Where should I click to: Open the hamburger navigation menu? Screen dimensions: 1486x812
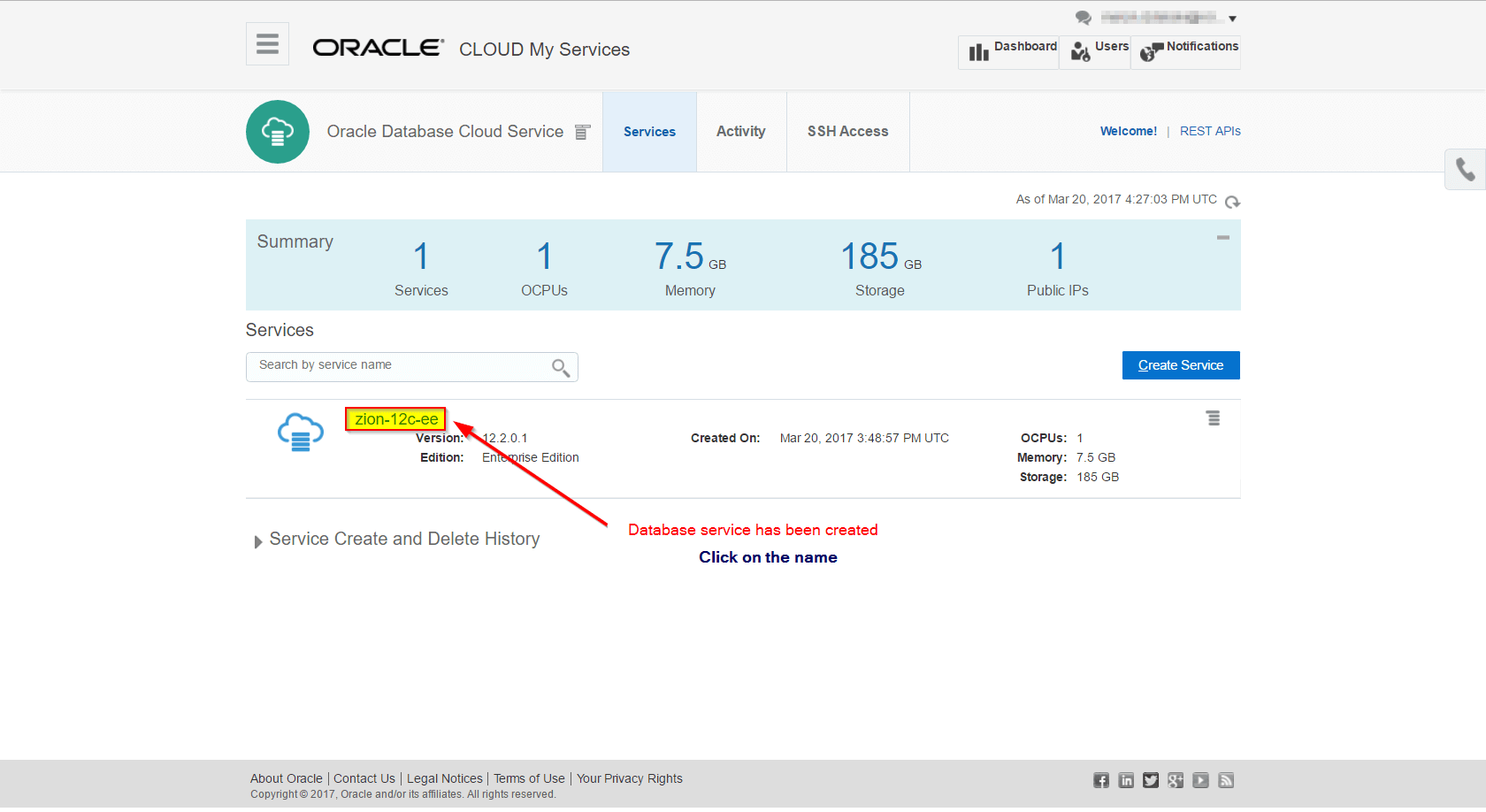coord(267,44)
